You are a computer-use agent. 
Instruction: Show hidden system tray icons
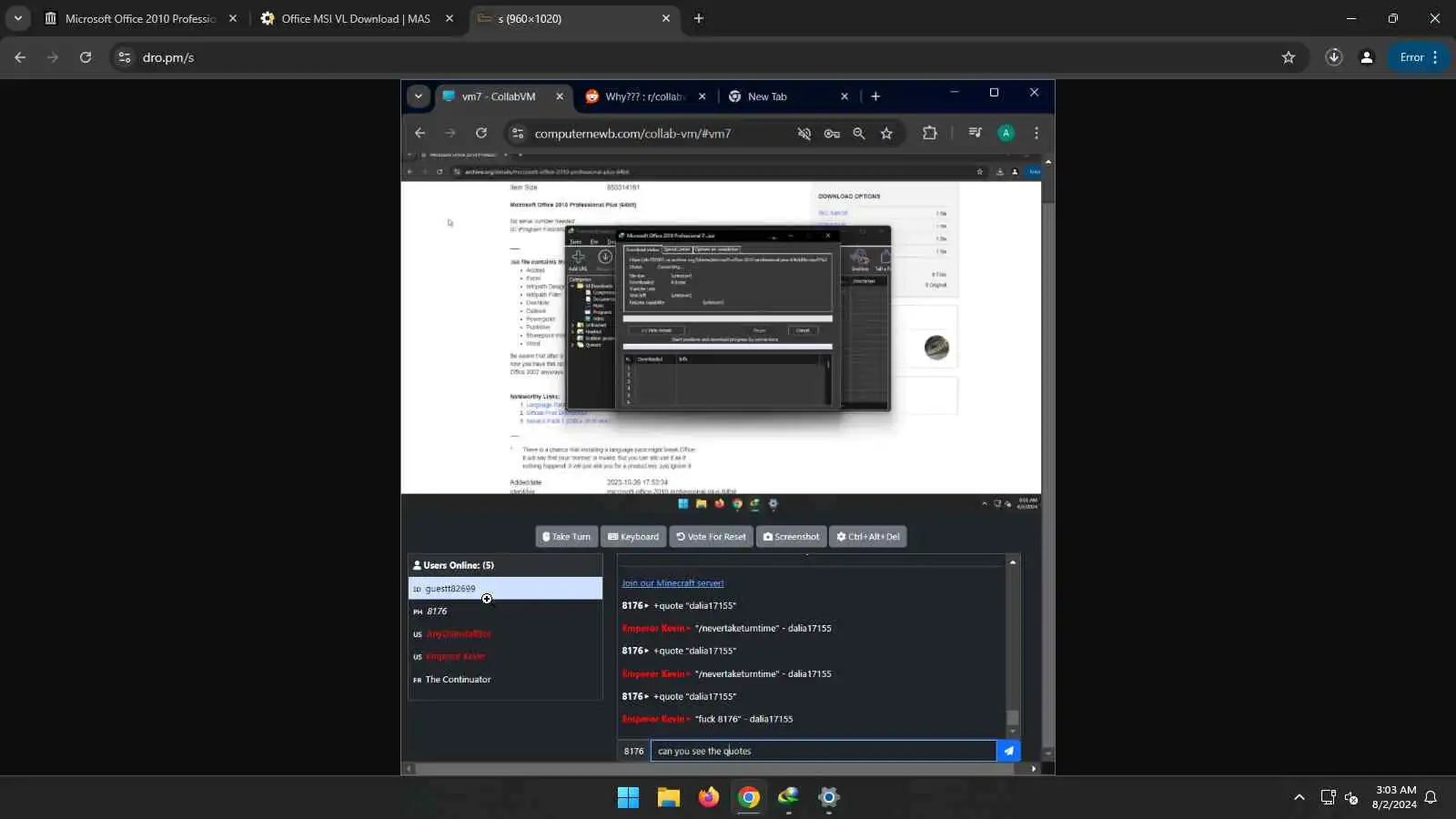(x=1299, y=797)
